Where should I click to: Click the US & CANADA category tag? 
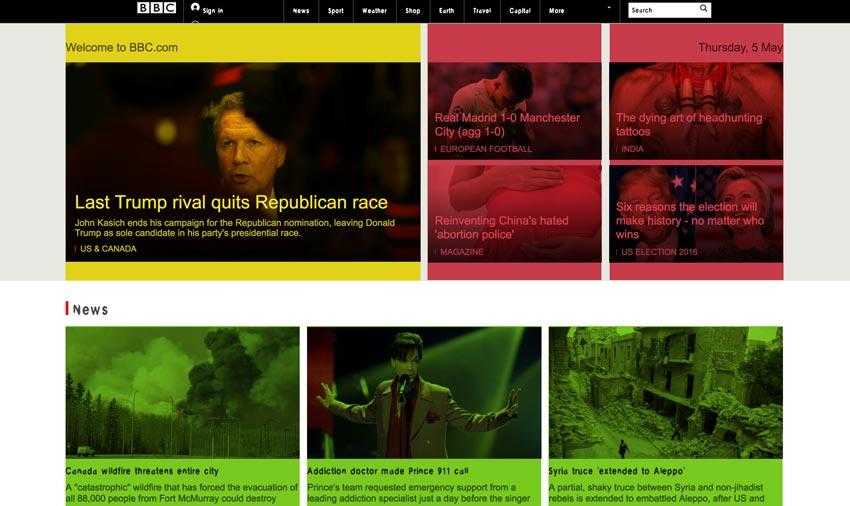108,249
